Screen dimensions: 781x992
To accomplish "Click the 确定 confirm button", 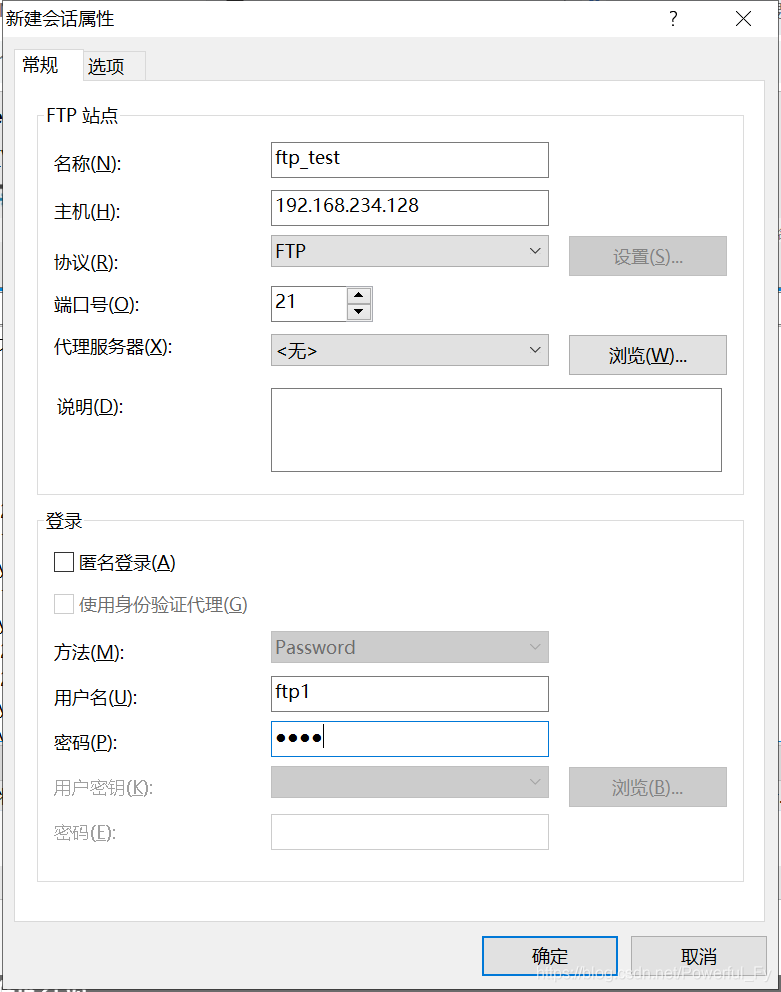I will (549, 955).
